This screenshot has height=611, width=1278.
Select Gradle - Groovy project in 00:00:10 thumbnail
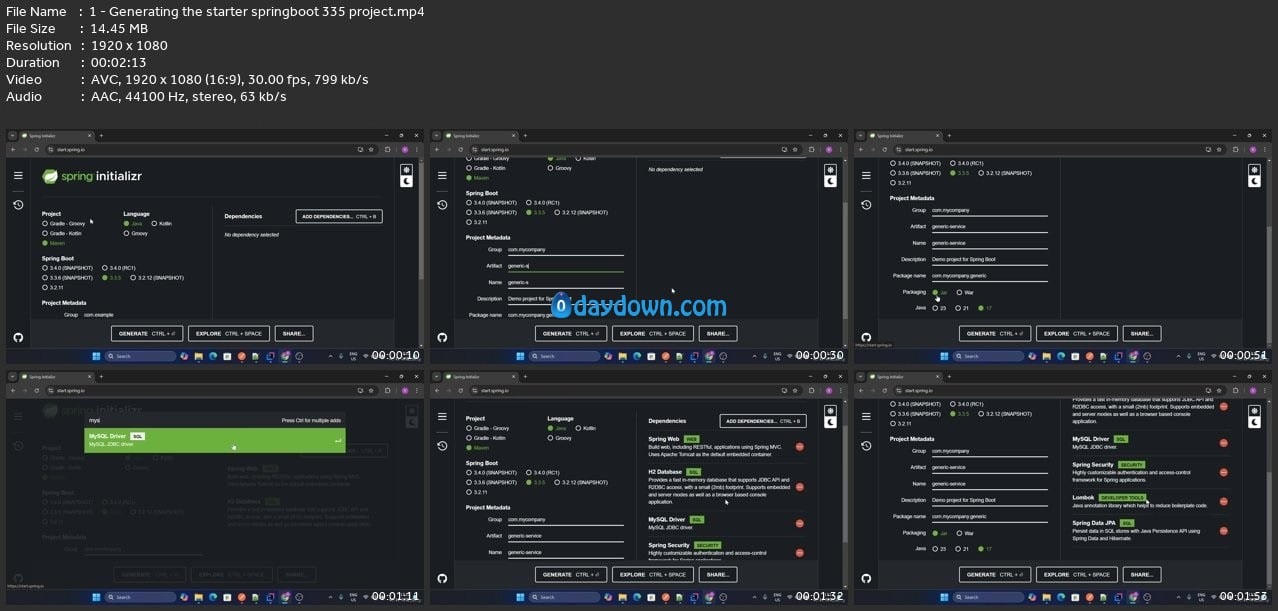(x=45, y=224)
